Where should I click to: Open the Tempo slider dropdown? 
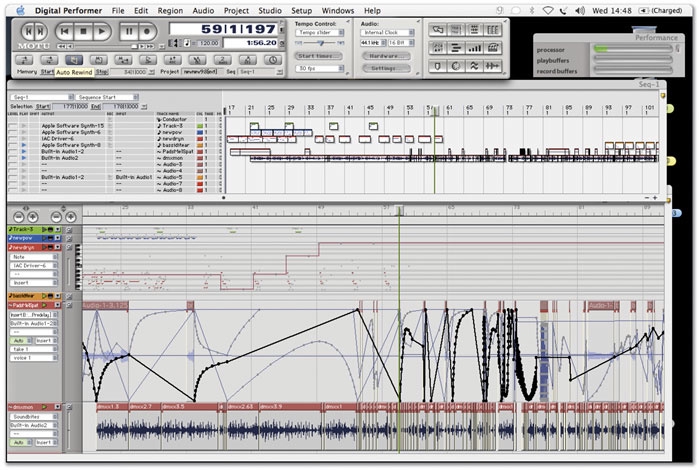319,33
